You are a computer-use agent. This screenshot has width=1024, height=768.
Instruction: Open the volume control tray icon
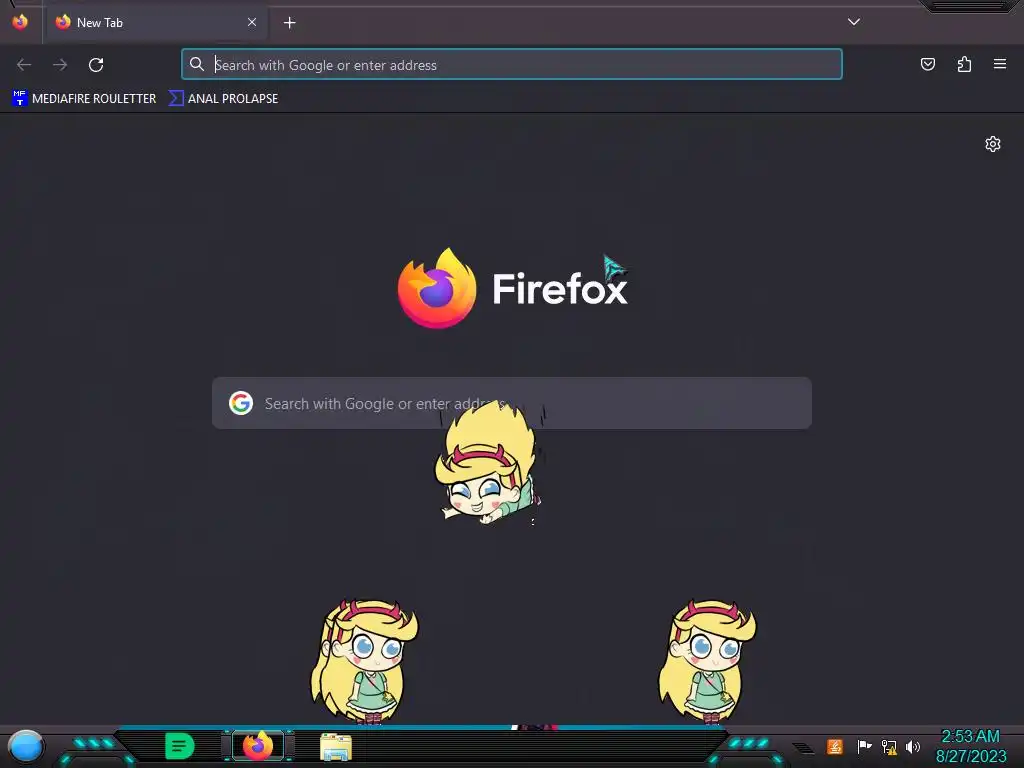[912, 746]
